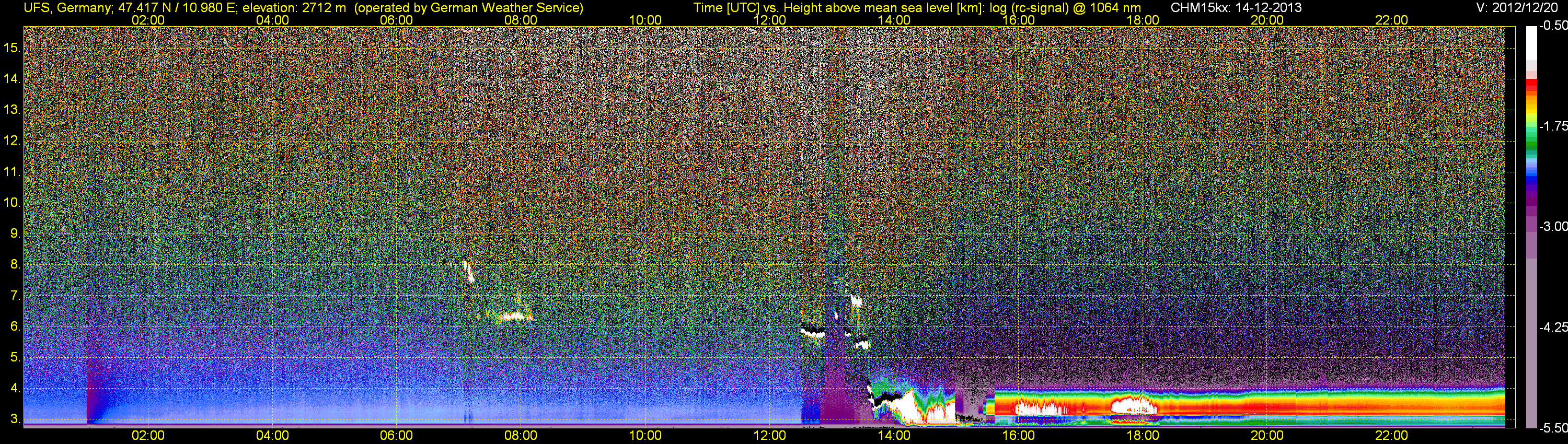This screenshot has width=1568, height=444.
Task: Click the top axis time label 06:00
Action: [396, 20]
